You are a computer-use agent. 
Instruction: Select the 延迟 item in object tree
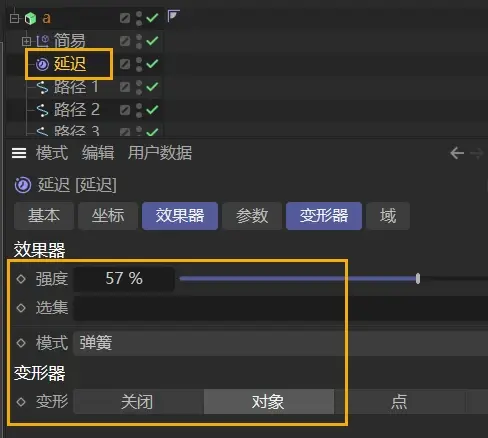(x=70, y=64)
